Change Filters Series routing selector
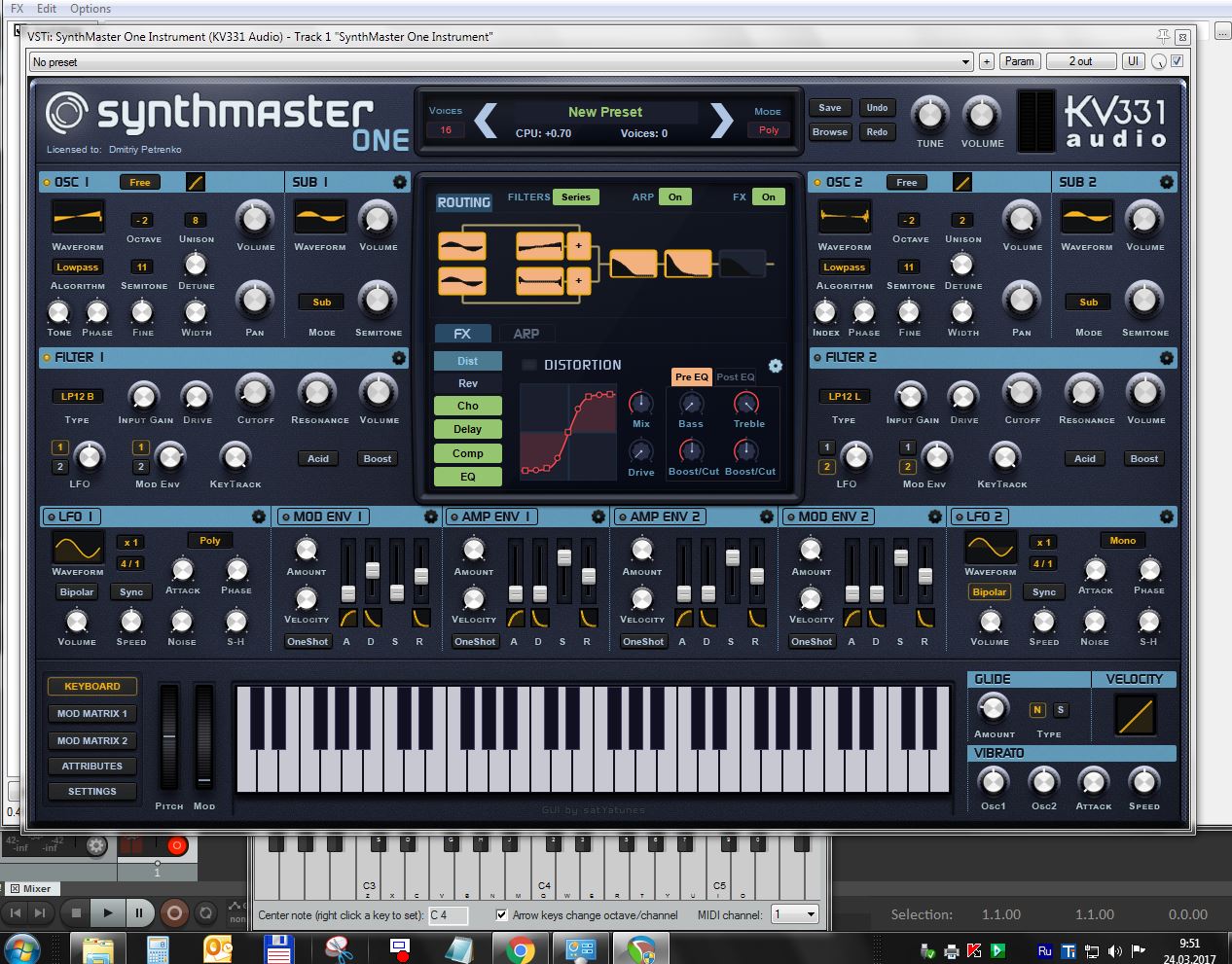Image resolution: width=1232 pixels, height=964 pixels. [576, 196]
